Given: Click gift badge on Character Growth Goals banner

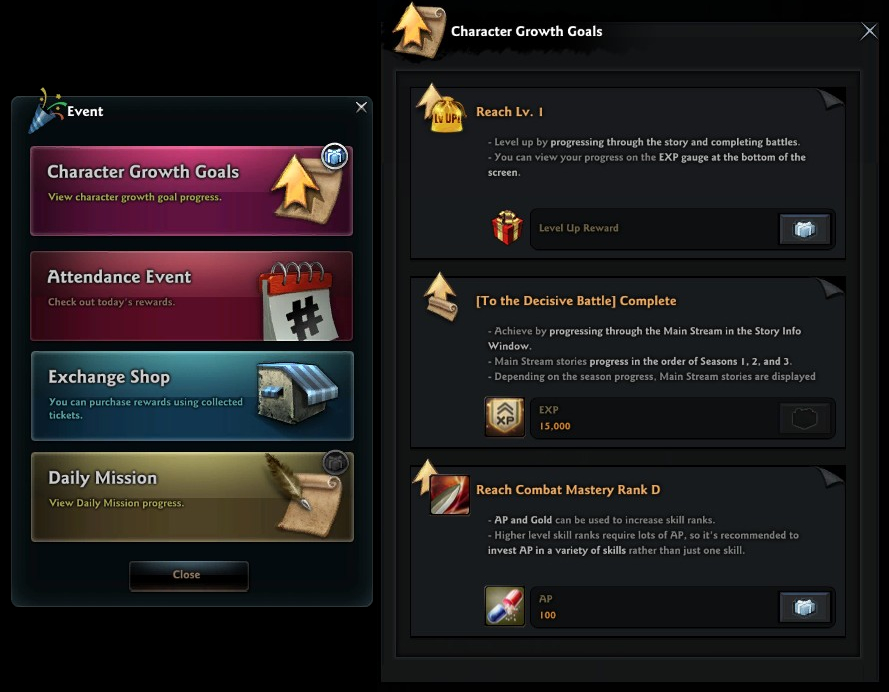Looking at the screenshot, I should tap(335, 156).
